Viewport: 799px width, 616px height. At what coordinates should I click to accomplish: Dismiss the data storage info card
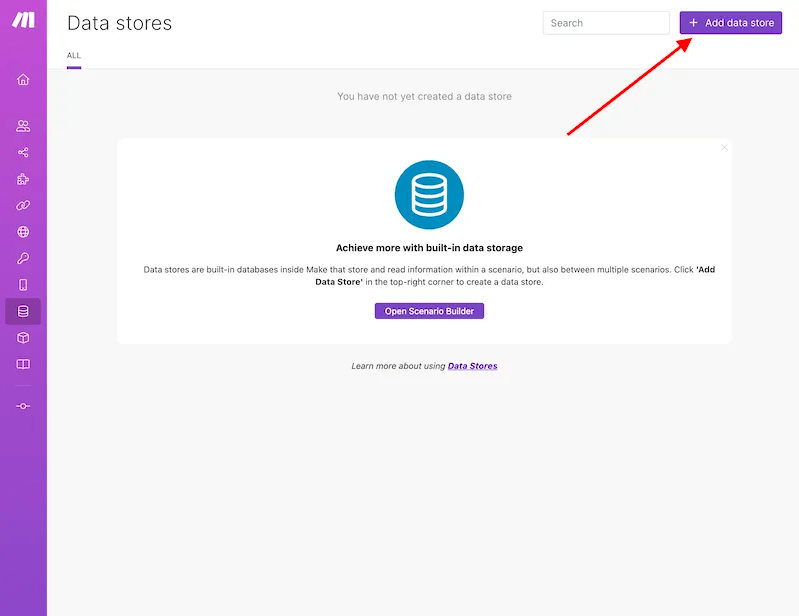coord(724,148)
